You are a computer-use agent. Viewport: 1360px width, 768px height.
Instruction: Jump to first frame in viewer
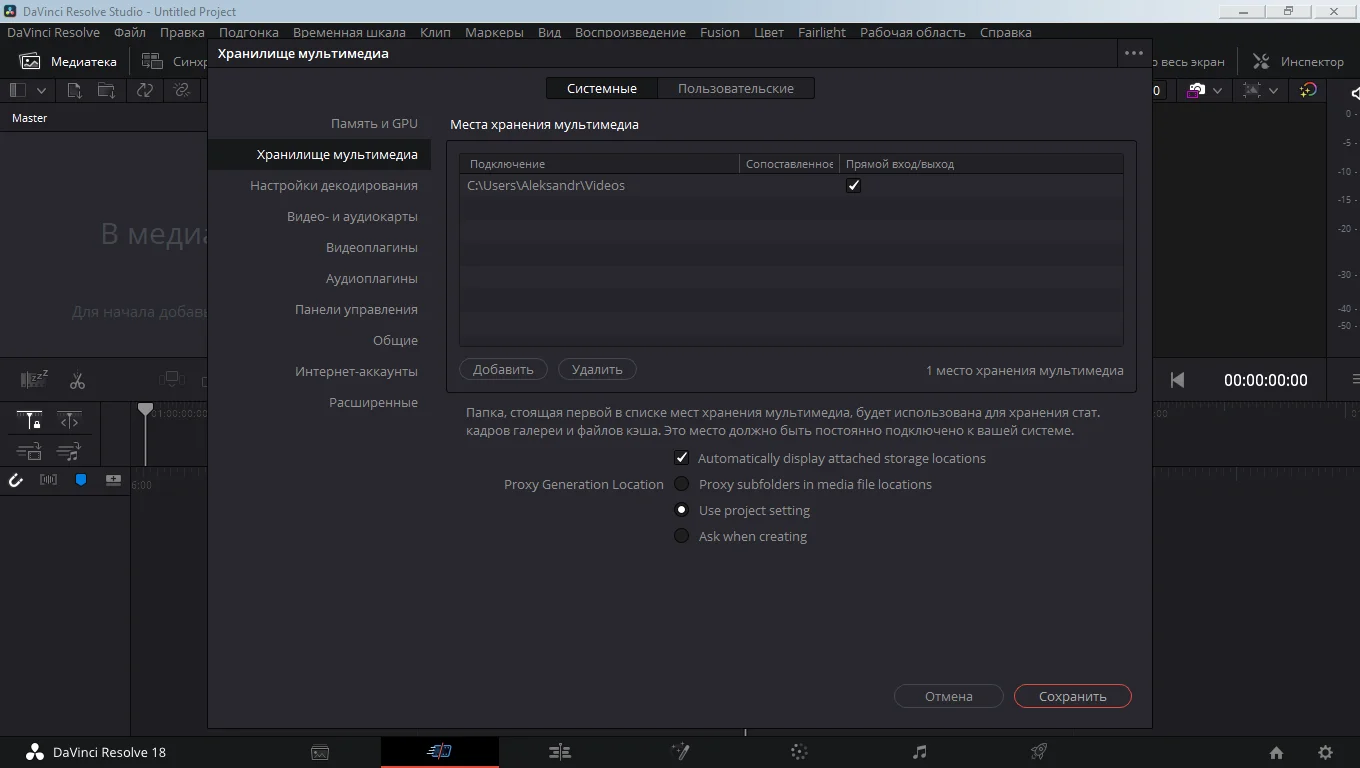pyautogui.click(x=1177, y=380)
